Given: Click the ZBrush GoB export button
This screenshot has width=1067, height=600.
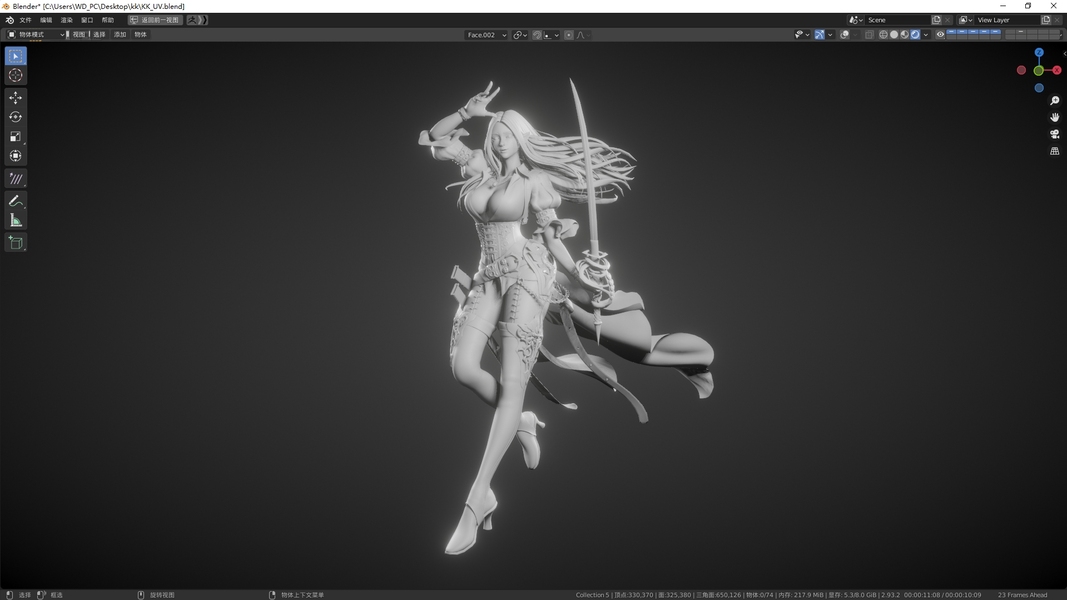Looking at the screenshot, I should pyautogui.click(x=192, y=20).
